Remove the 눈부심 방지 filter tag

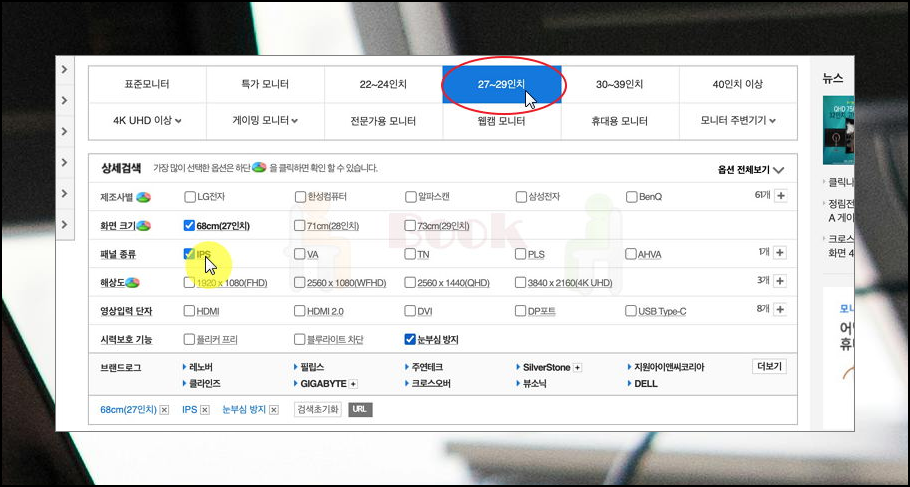274,410
